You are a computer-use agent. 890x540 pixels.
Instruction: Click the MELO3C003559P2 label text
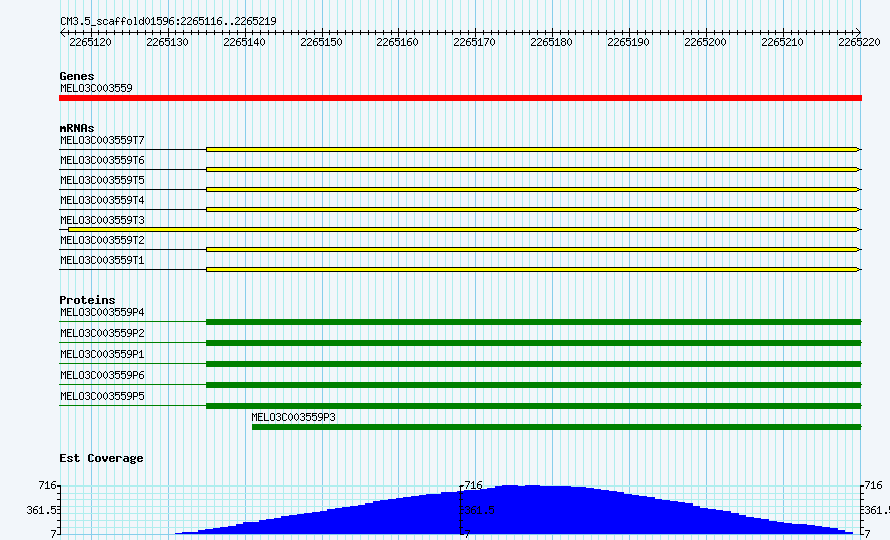pos(102,333)
